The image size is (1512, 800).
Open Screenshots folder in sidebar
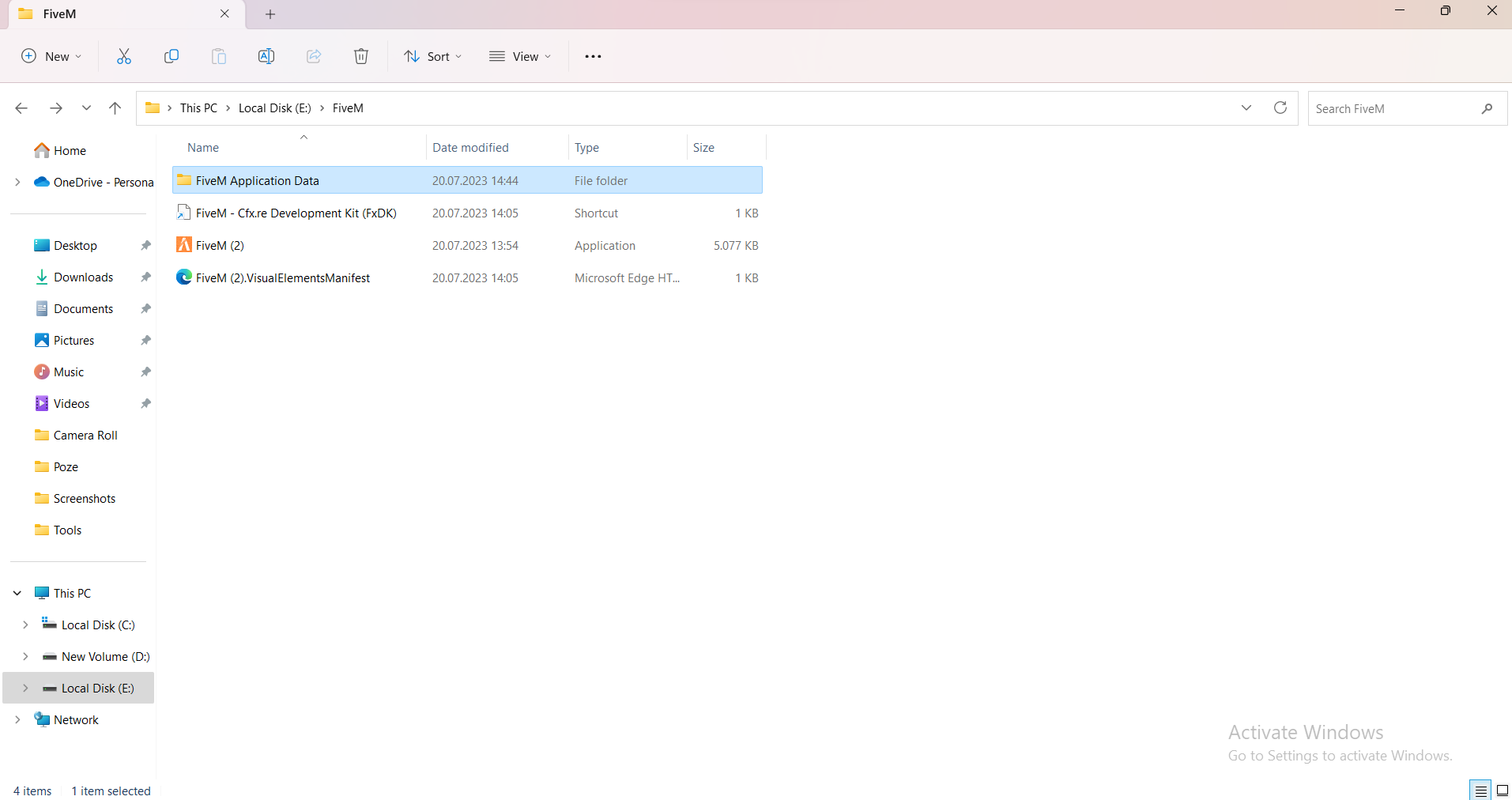[x=85, y=499]
